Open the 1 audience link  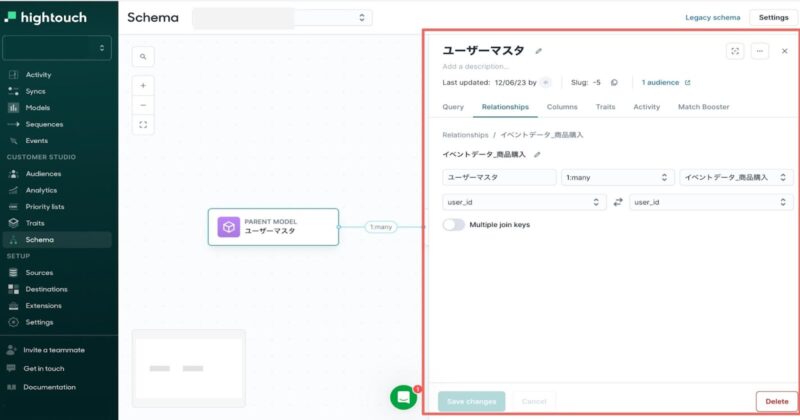click(x=665, y=82)
